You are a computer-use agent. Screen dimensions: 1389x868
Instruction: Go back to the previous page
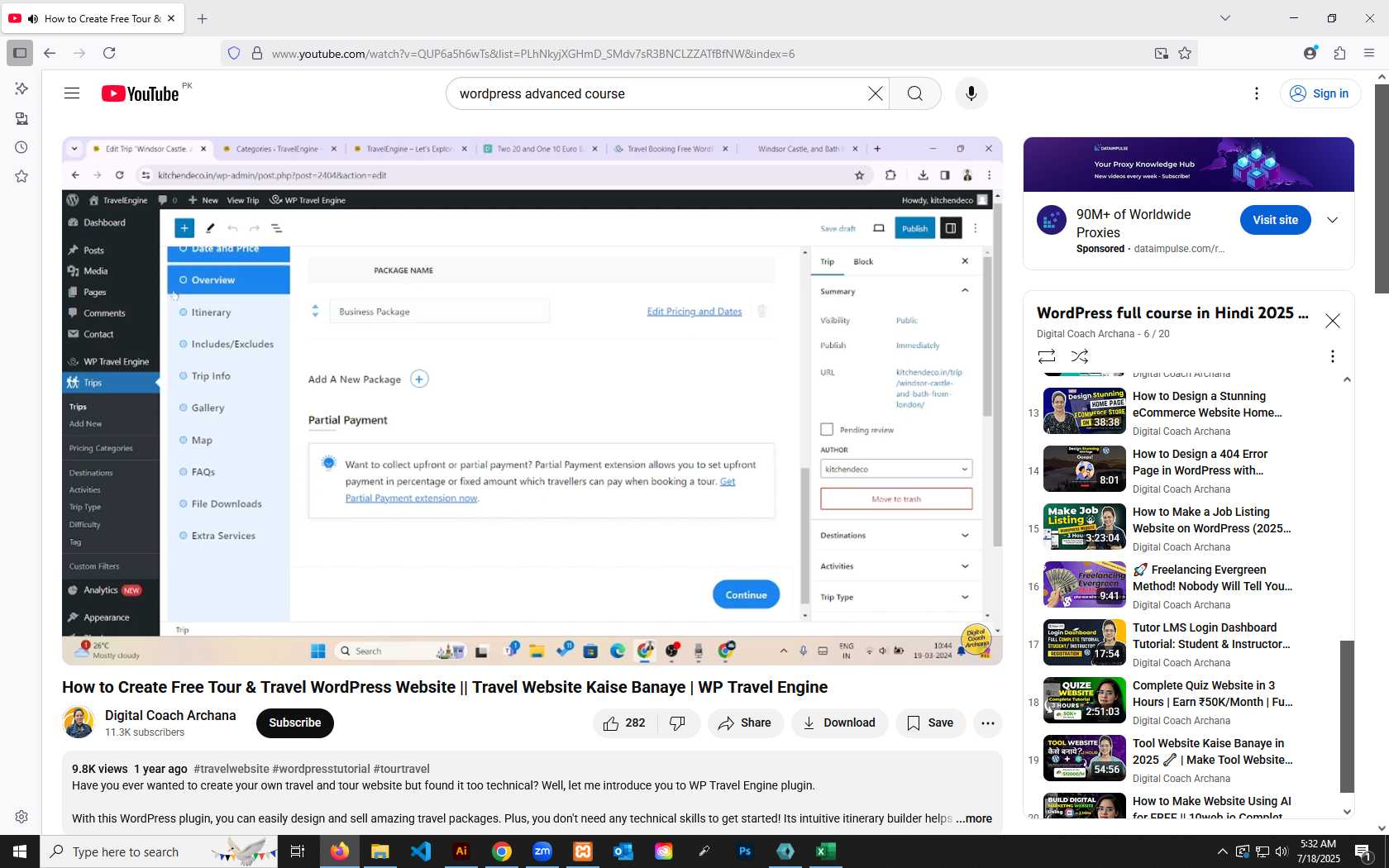pos(50,53)
